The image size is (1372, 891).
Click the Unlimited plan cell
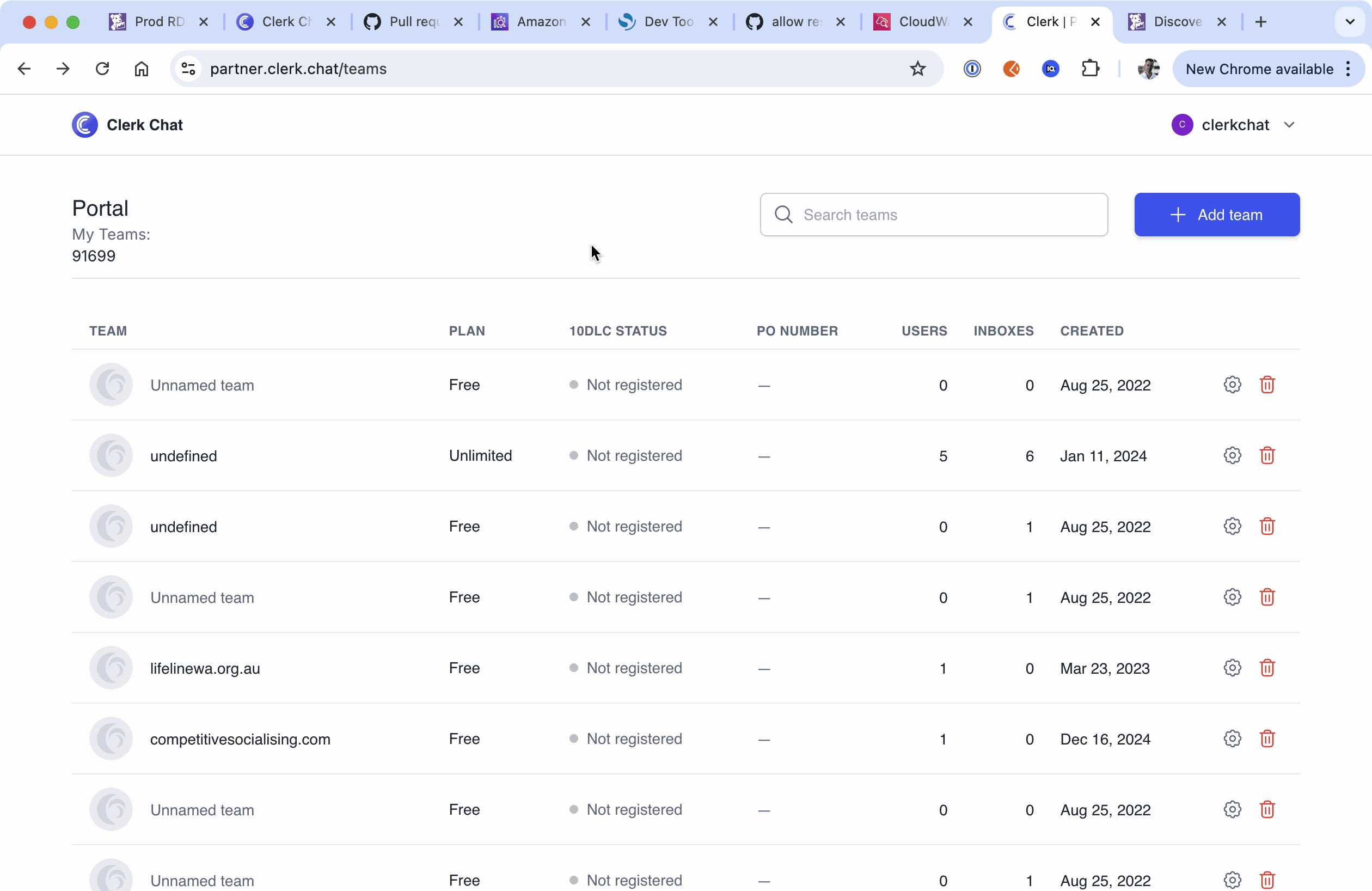click(x=480, y=456)
